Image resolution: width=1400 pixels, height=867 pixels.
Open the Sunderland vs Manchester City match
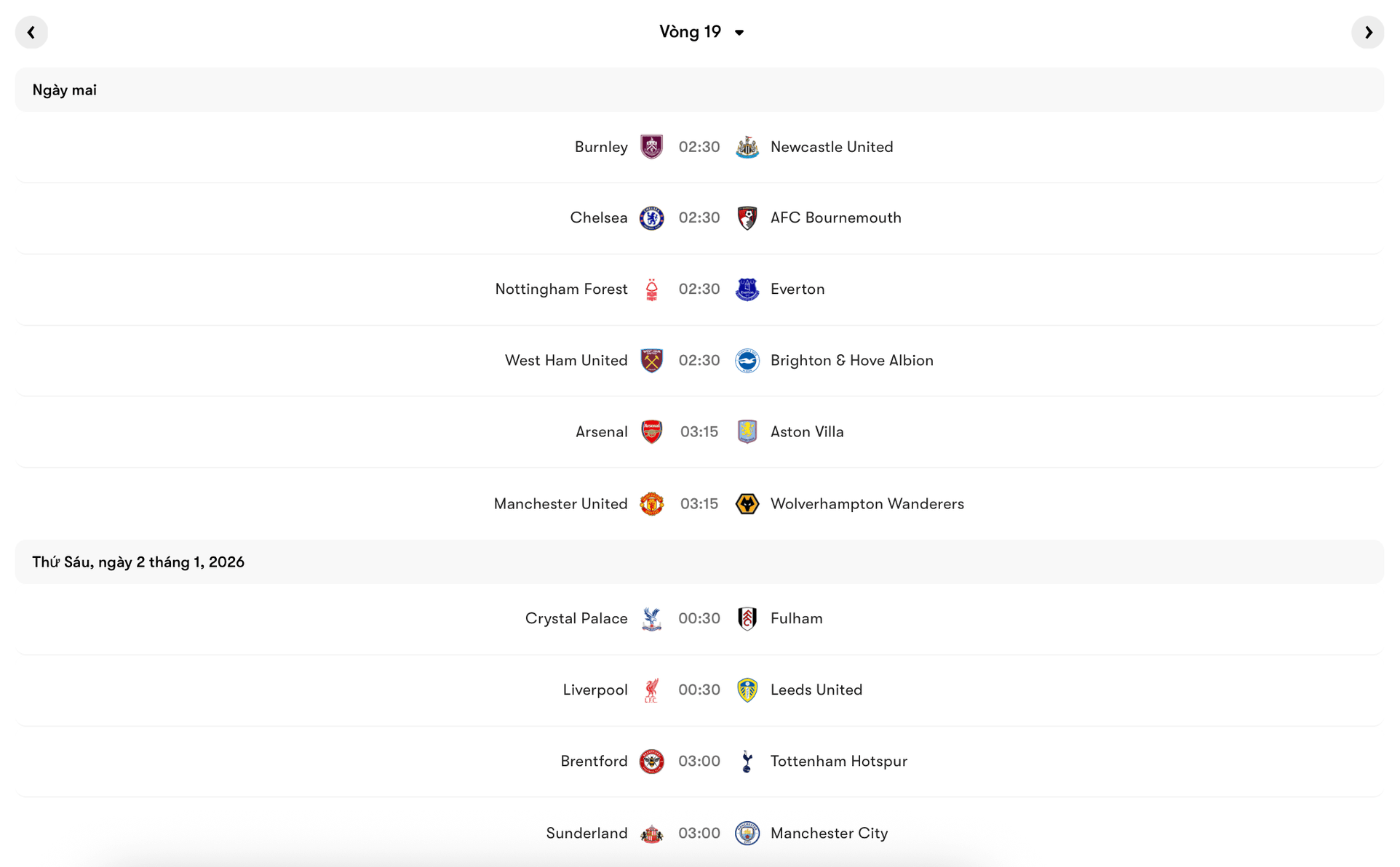(x=699, y=834)
